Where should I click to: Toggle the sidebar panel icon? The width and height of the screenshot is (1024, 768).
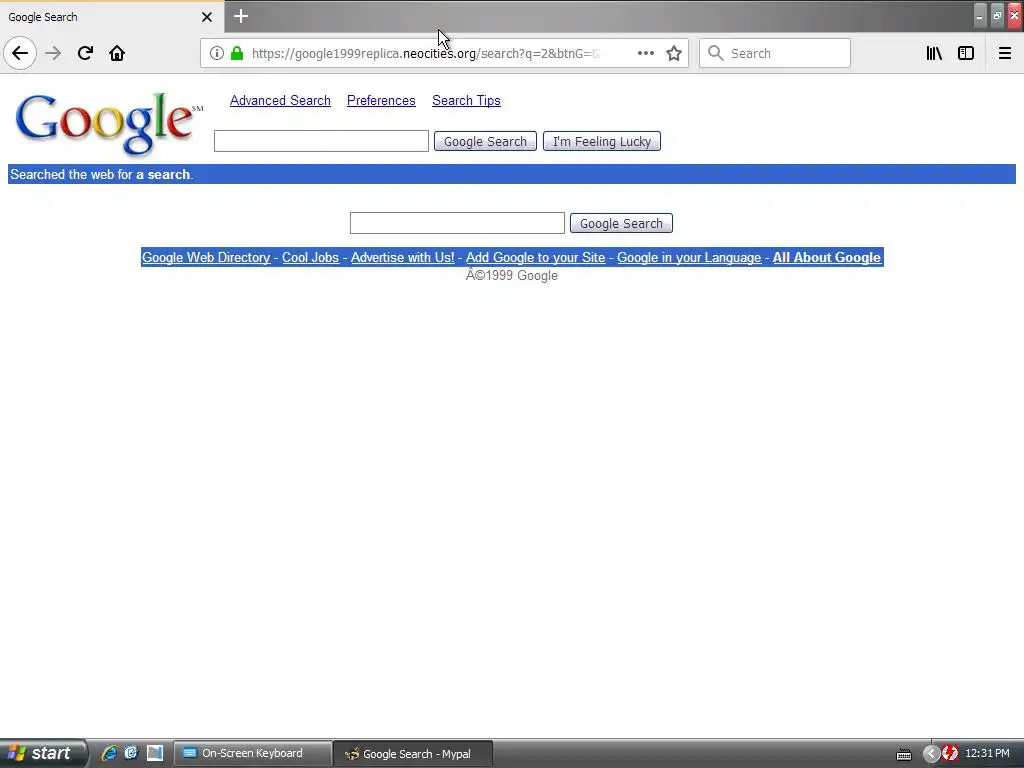[x=966, y=53]
